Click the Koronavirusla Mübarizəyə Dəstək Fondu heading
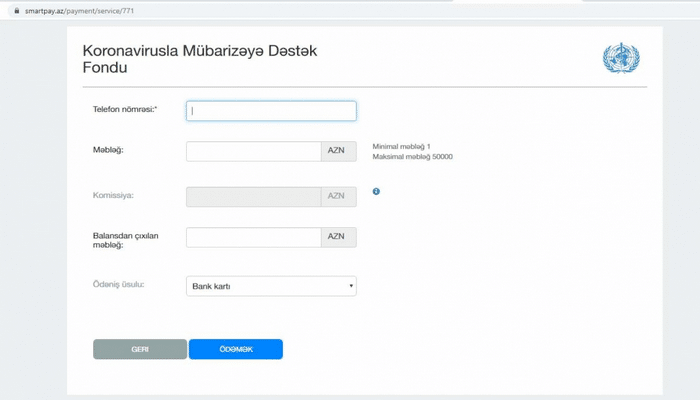This screenshot has width=700, height=400. [x=200, y=59]
